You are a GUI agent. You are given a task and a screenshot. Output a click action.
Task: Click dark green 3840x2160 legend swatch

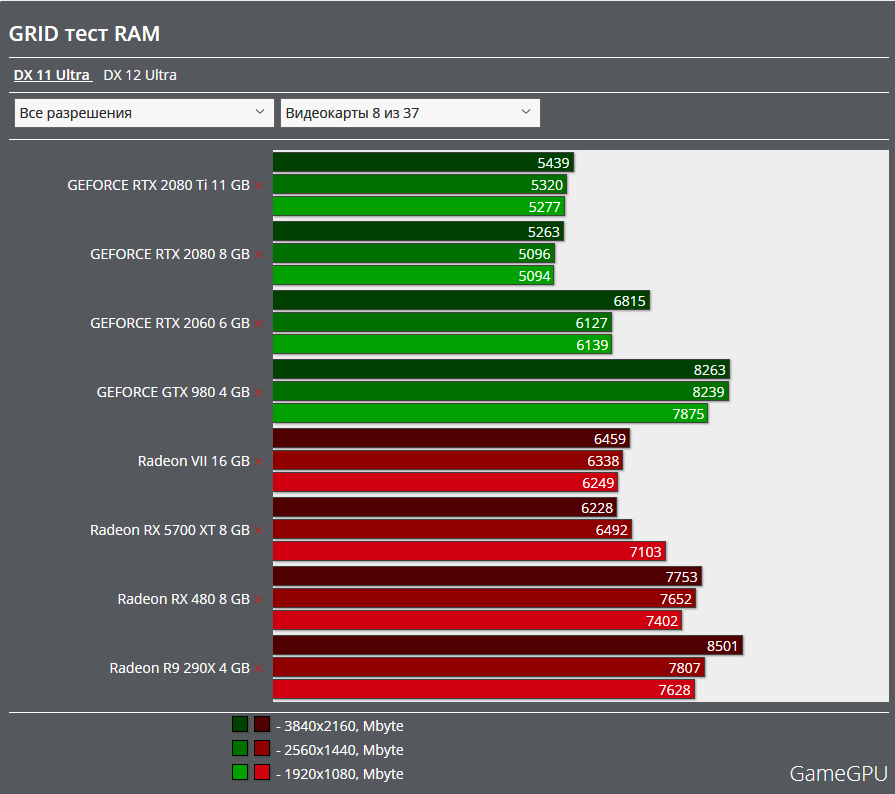point(240,724)
